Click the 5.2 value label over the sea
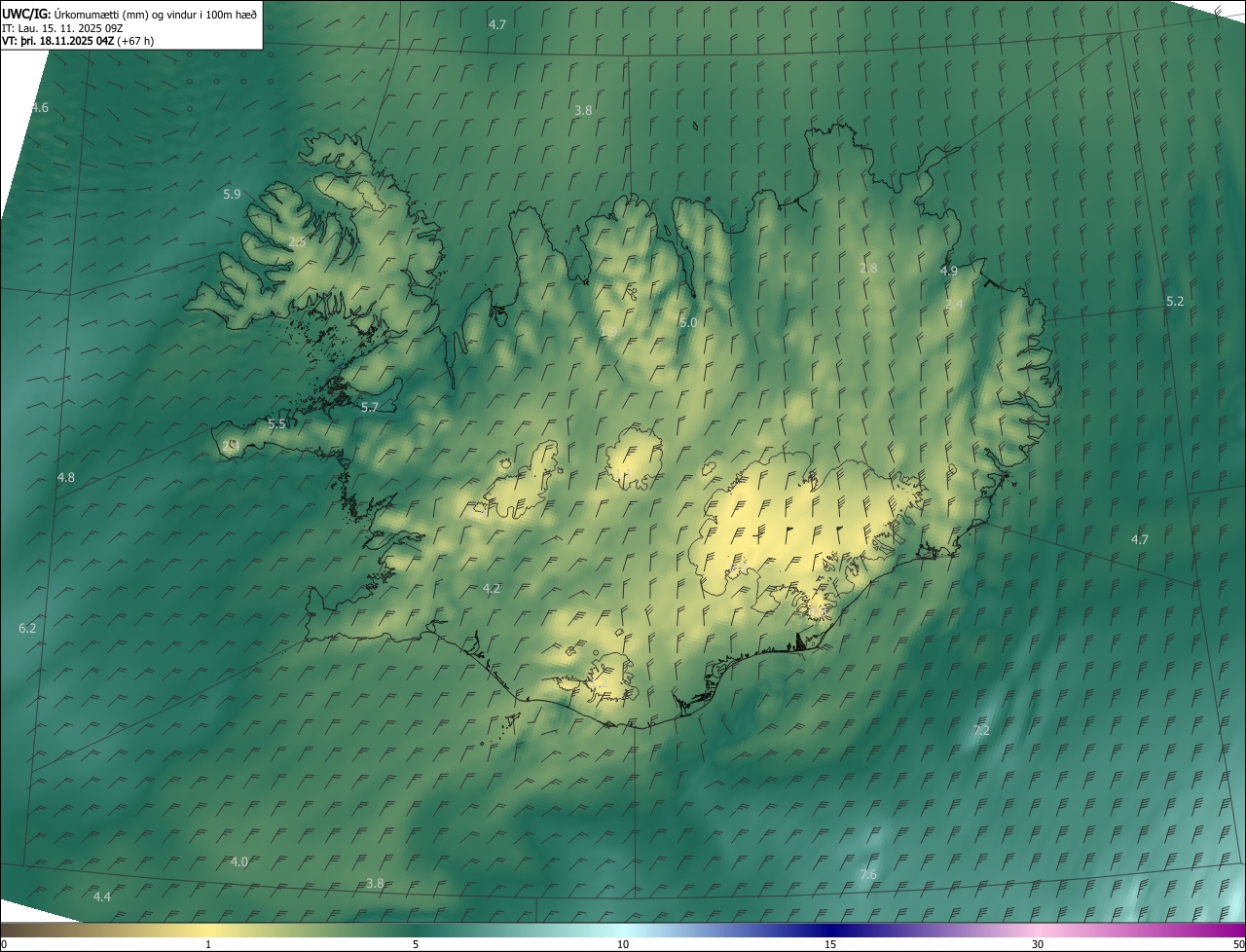 [1175, 302]
